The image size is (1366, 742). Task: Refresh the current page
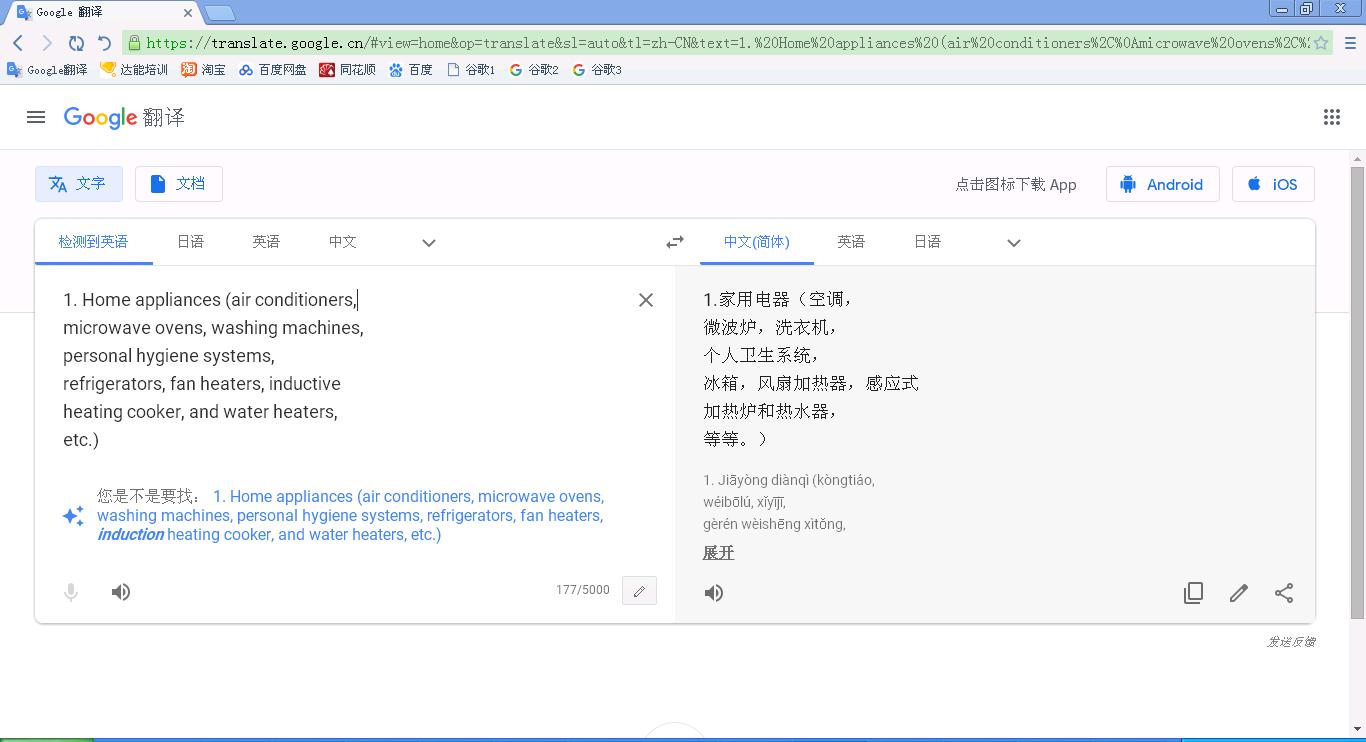tap(76, 43)
